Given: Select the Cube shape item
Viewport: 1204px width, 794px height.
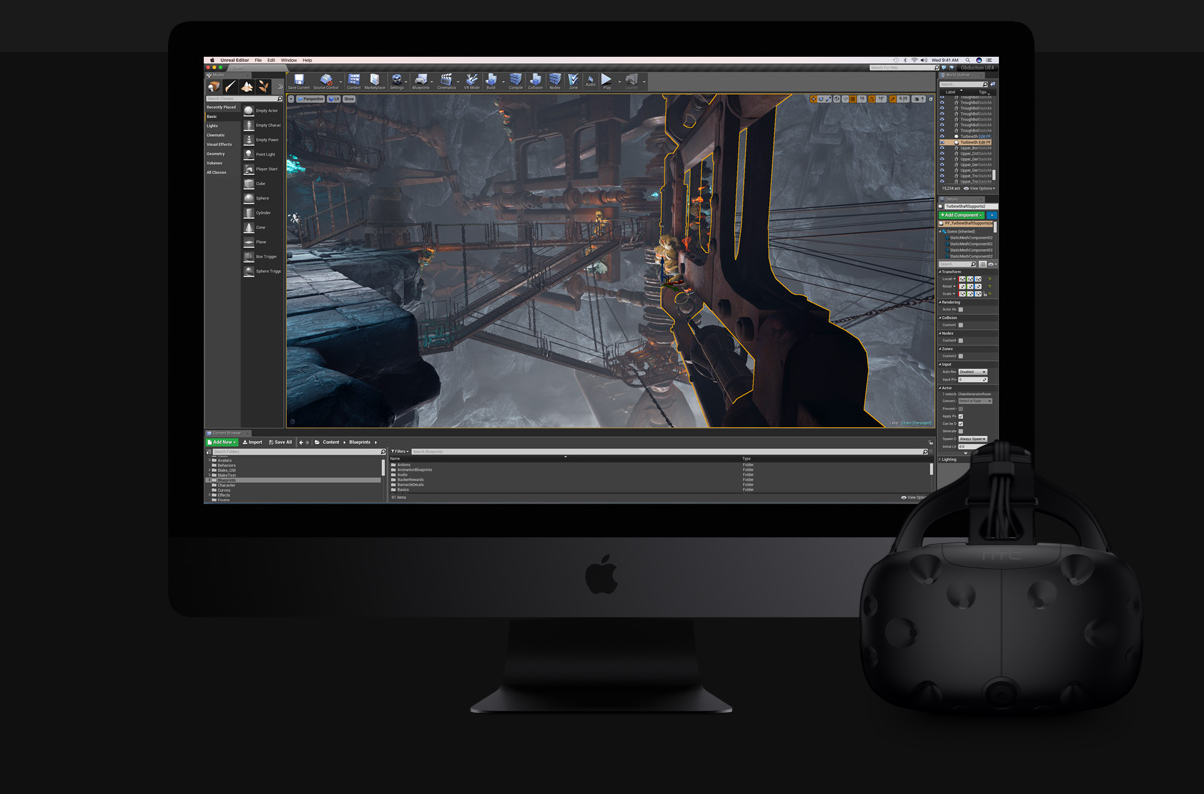Looking at the screenshot, I should [264, 184].
